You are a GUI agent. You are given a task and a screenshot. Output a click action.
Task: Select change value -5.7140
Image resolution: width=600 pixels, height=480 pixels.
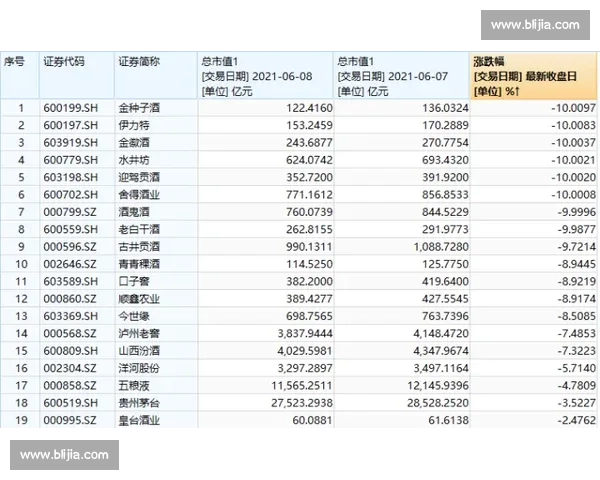(x=577, y=368)
